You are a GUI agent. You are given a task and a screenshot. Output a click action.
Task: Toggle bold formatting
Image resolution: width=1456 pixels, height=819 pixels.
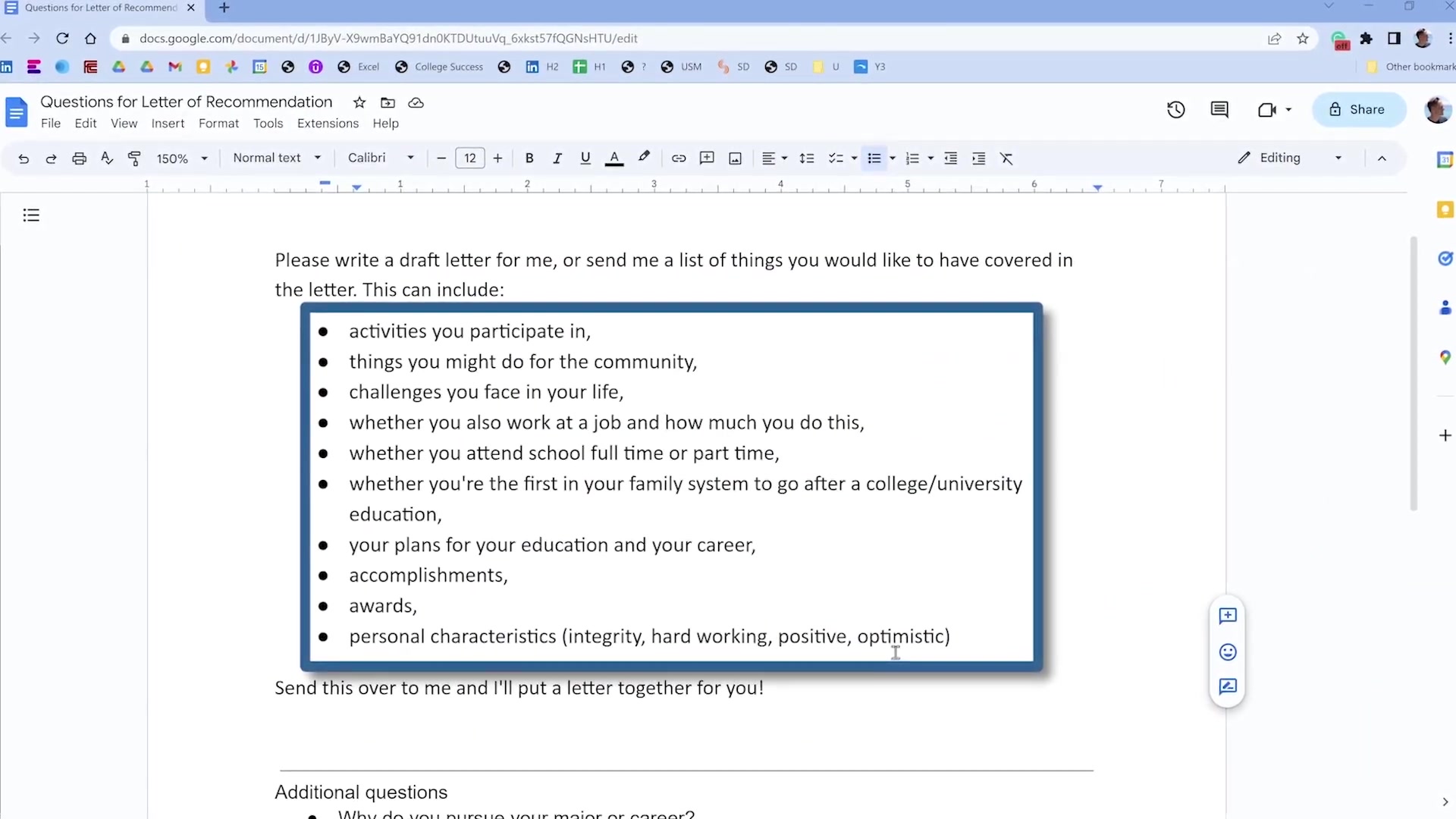(529, 158)
